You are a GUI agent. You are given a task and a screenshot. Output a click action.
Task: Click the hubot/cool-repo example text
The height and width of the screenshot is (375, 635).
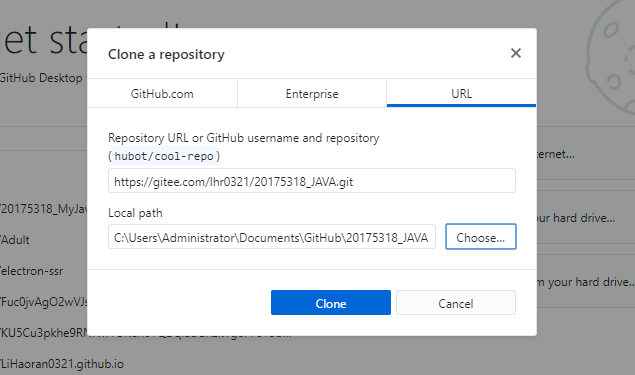[164, 156]
